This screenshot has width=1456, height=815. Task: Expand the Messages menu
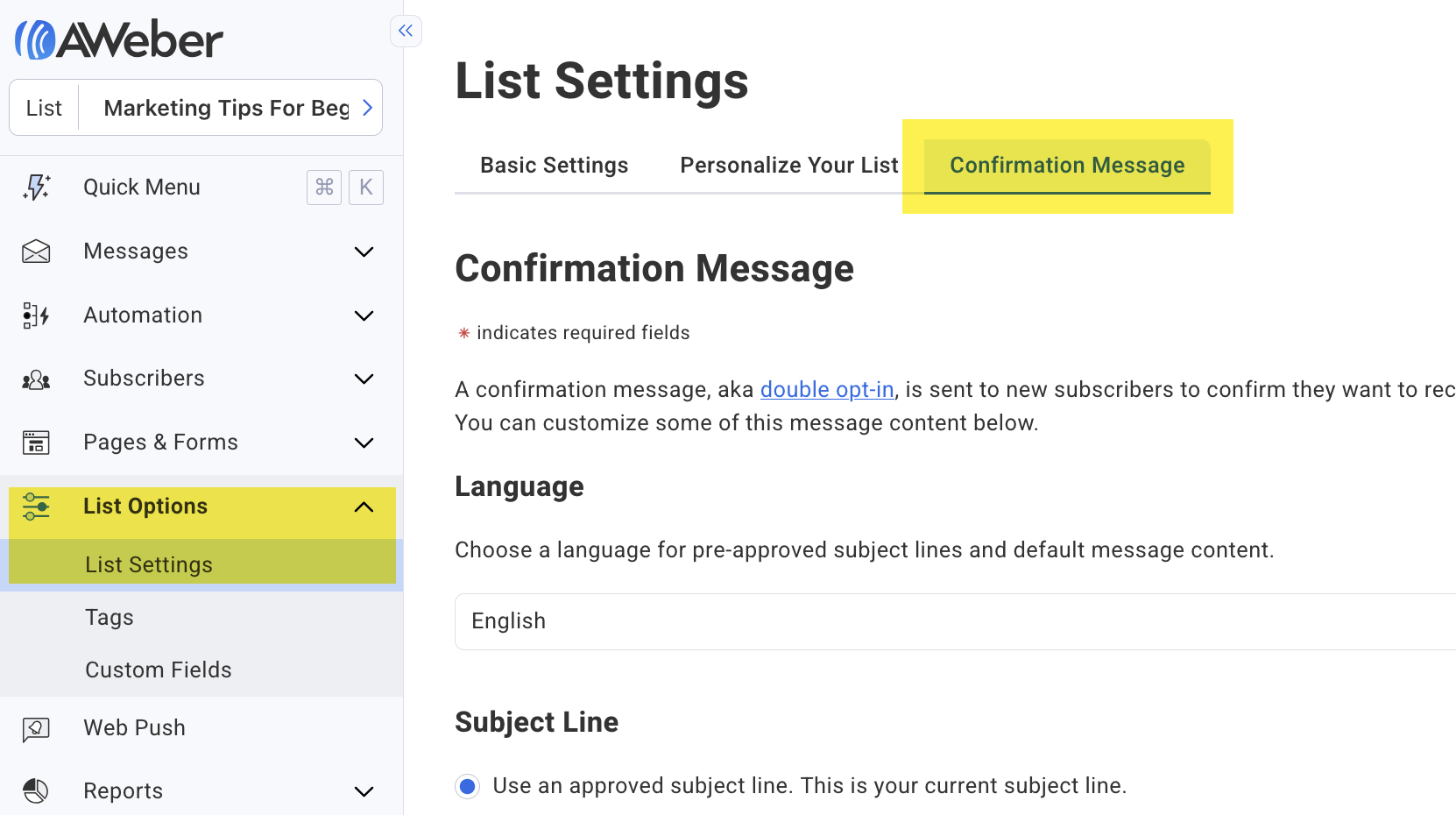coord(364,252)
